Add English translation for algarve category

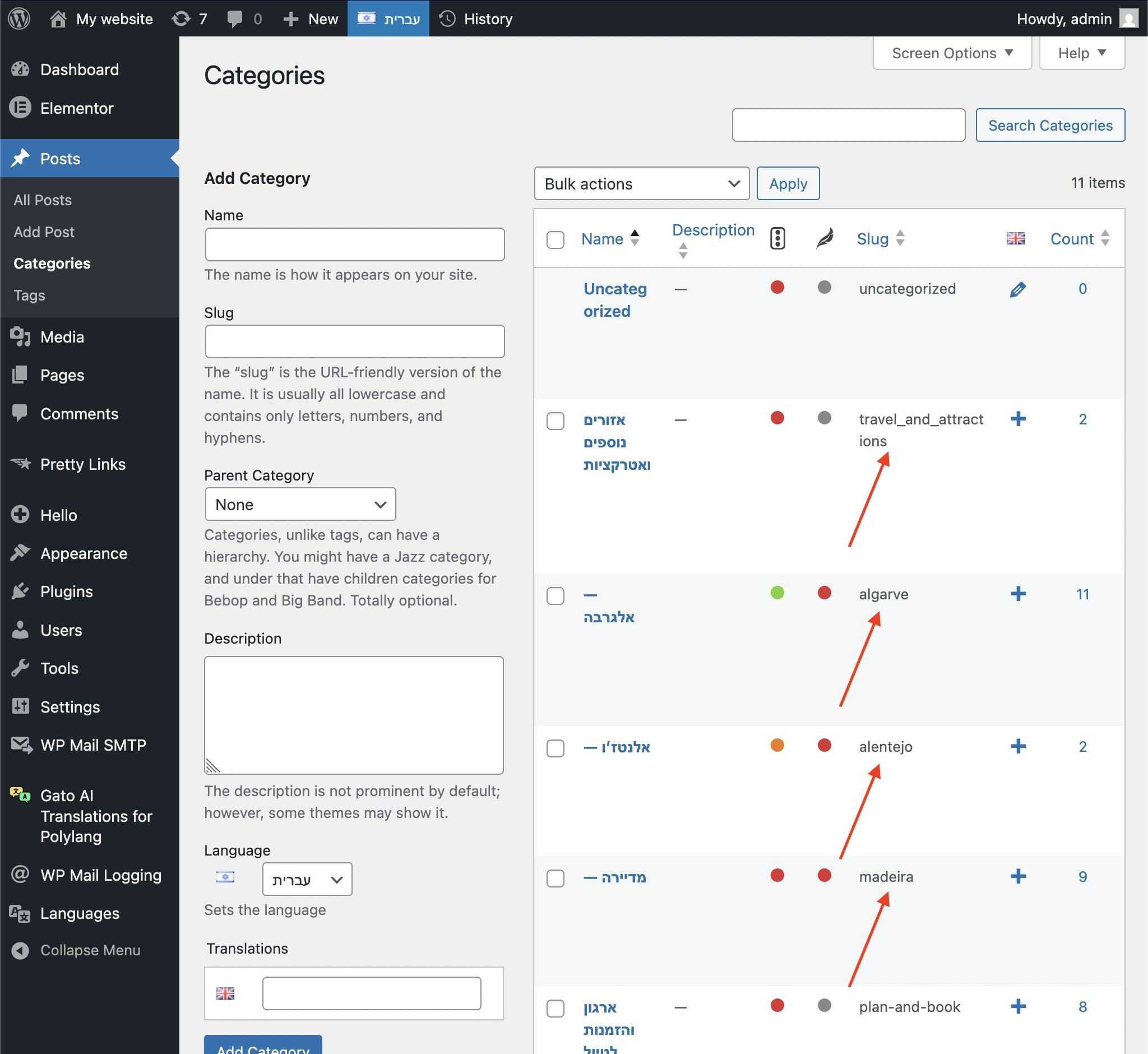(1017, 594)
